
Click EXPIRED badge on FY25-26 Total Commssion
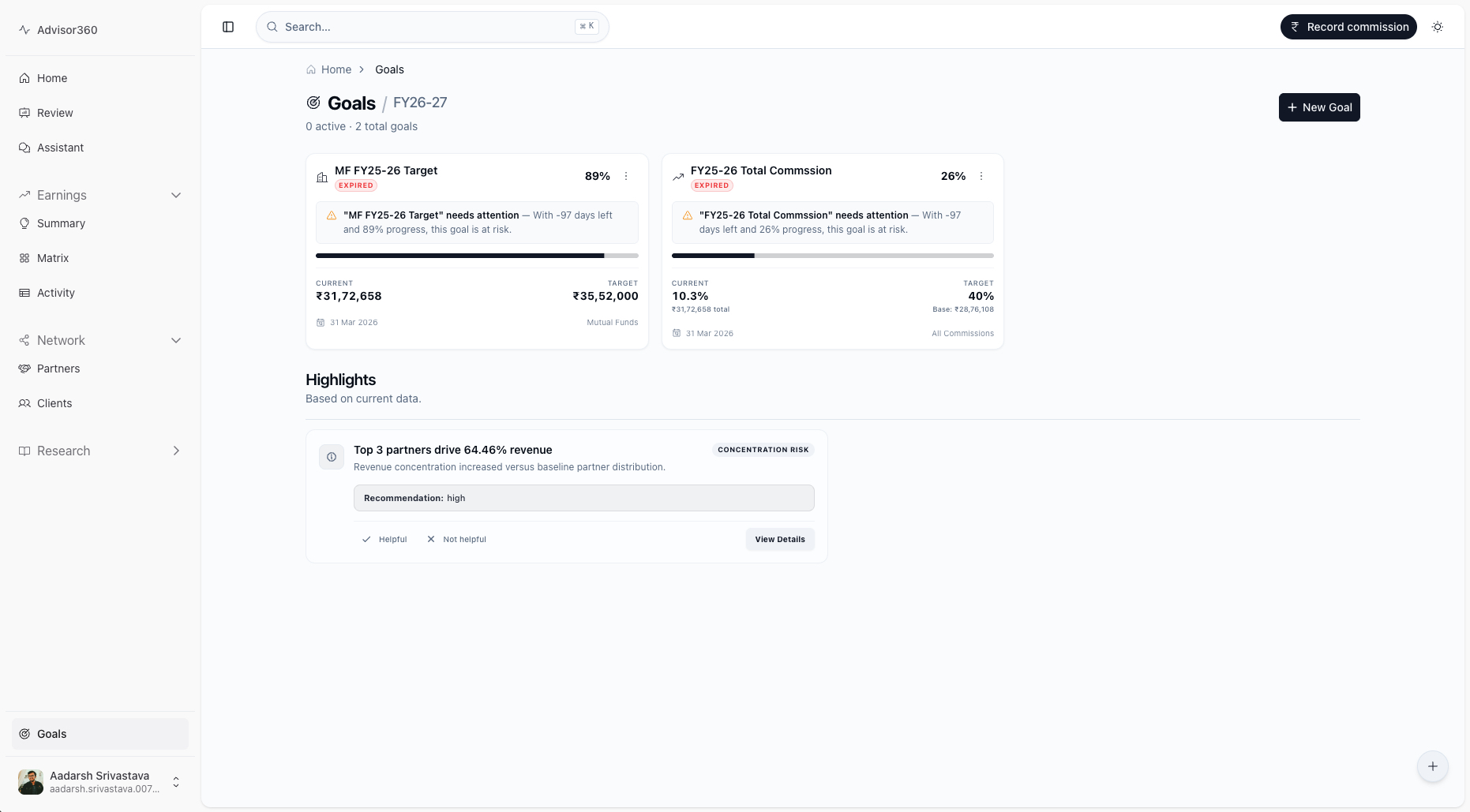click(x=712, y=185)
